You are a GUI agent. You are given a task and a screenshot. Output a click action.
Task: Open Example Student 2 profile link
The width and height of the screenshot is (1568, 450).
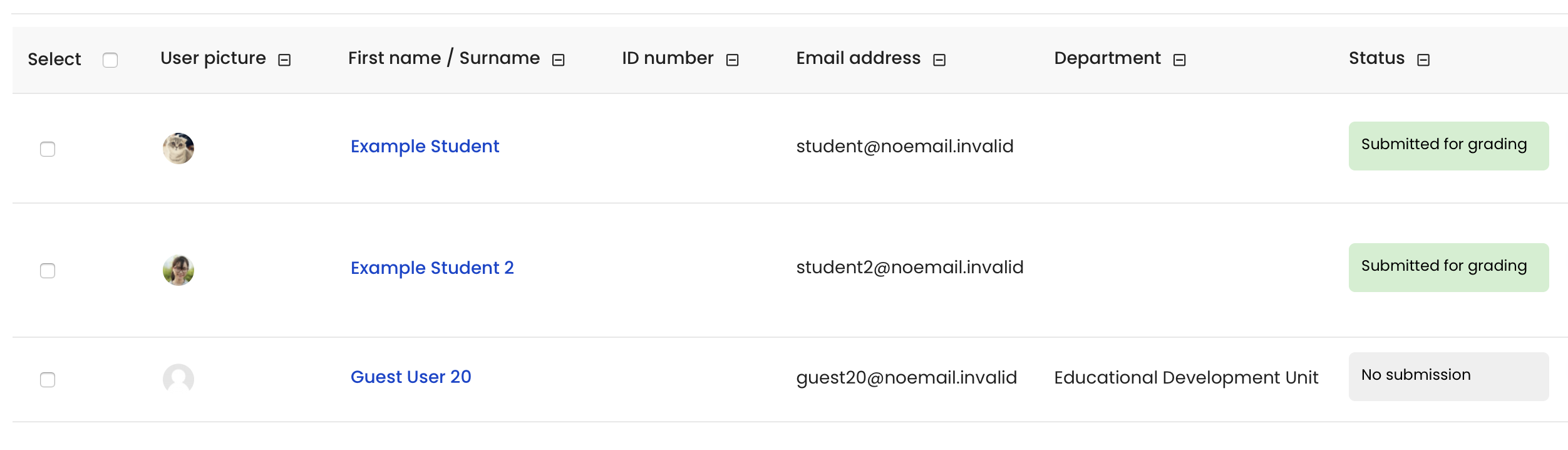pos(432,268)
